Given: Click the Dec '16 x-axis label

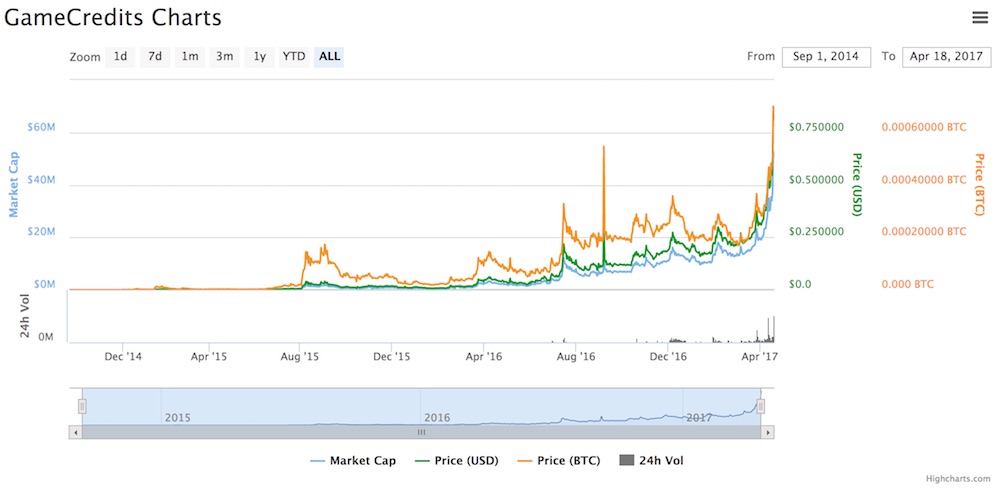Looking at the screenshot, I should coord(668,357).
